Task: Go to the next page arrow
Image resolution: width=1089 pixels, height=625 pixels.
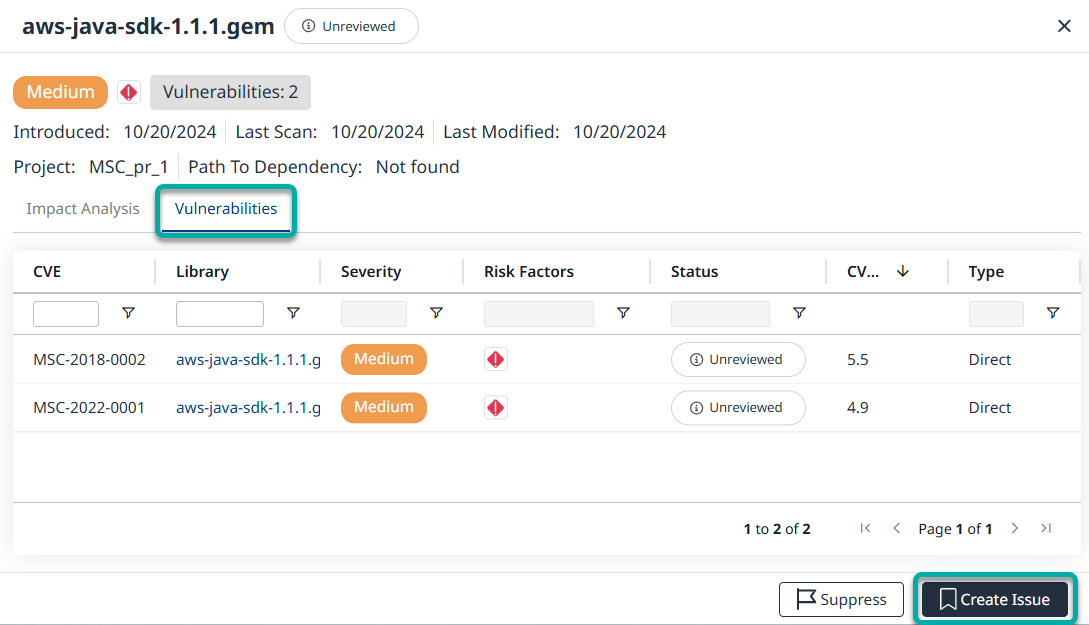Action: 1015,528
